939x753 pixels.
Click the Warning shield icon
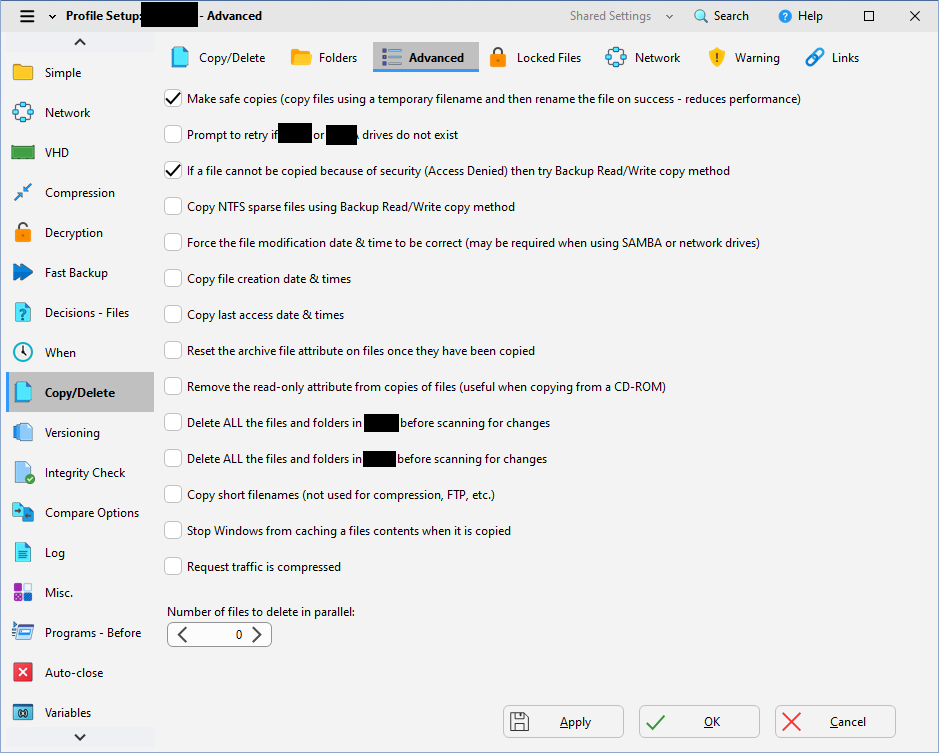pos(716,58)
